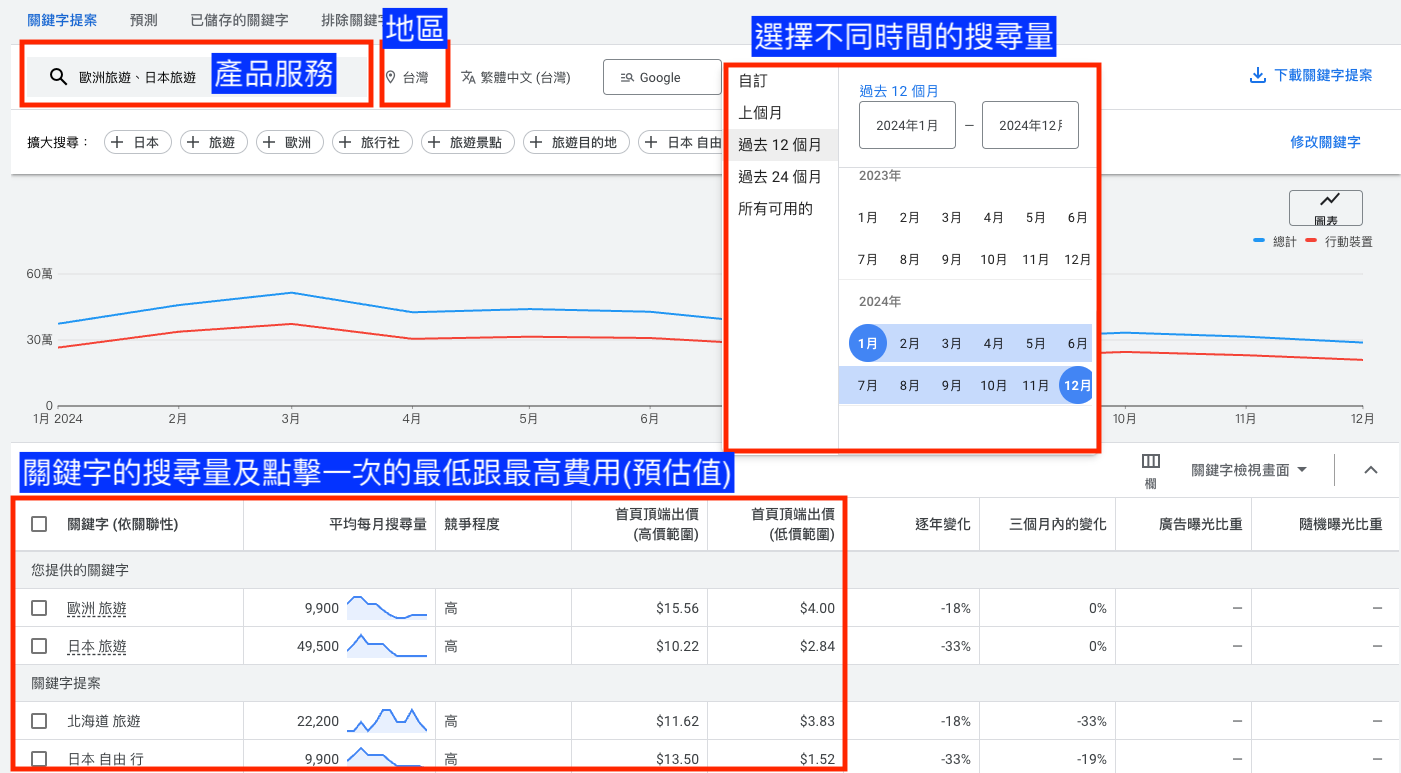Viewport: 1401px width, 773px height.
Task: Add the 旅遊景點 broaden-search chip
Action: click(468, 142)
